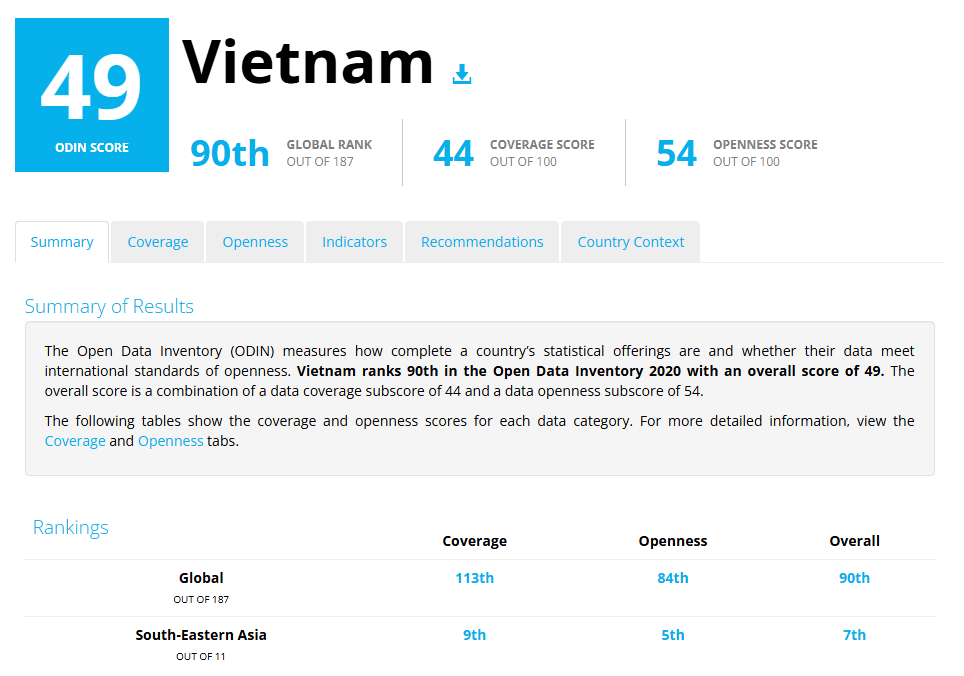
Task: Open the 84th global openness ranking
Action: (x=673, y=578)
